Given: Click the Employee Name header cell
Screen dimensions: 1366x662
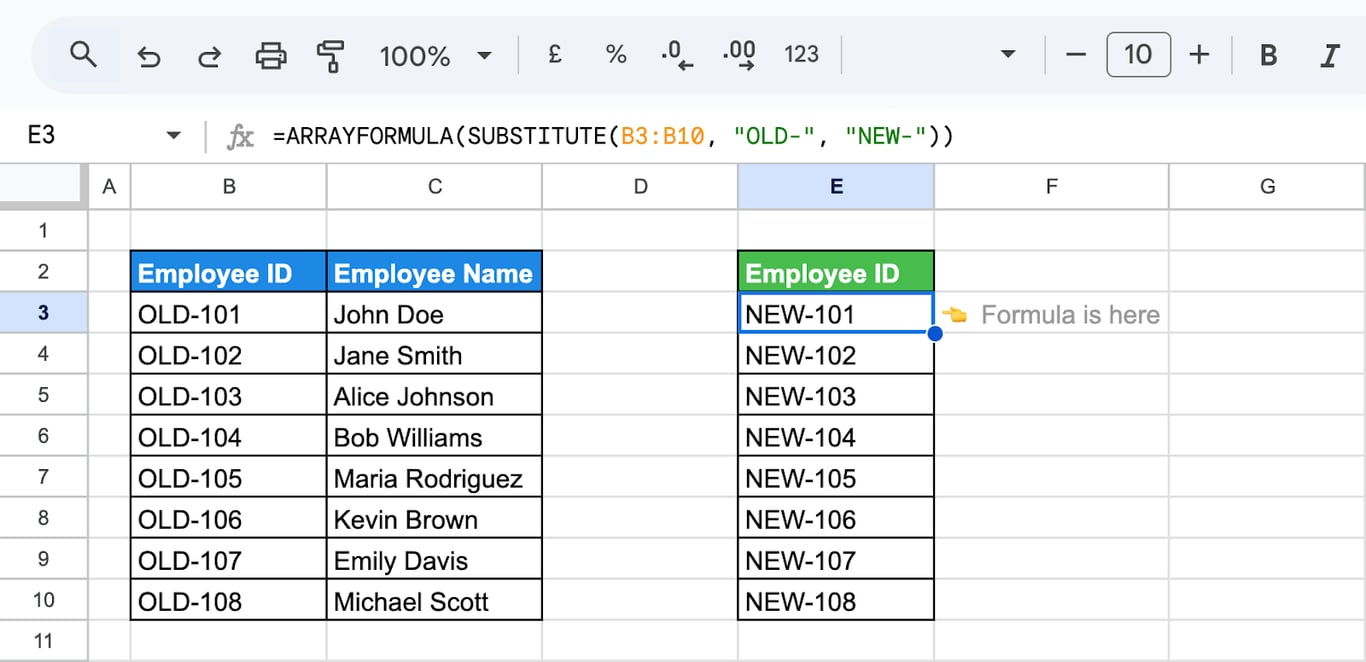Looking at the screenshot, I should coord(434,272).
